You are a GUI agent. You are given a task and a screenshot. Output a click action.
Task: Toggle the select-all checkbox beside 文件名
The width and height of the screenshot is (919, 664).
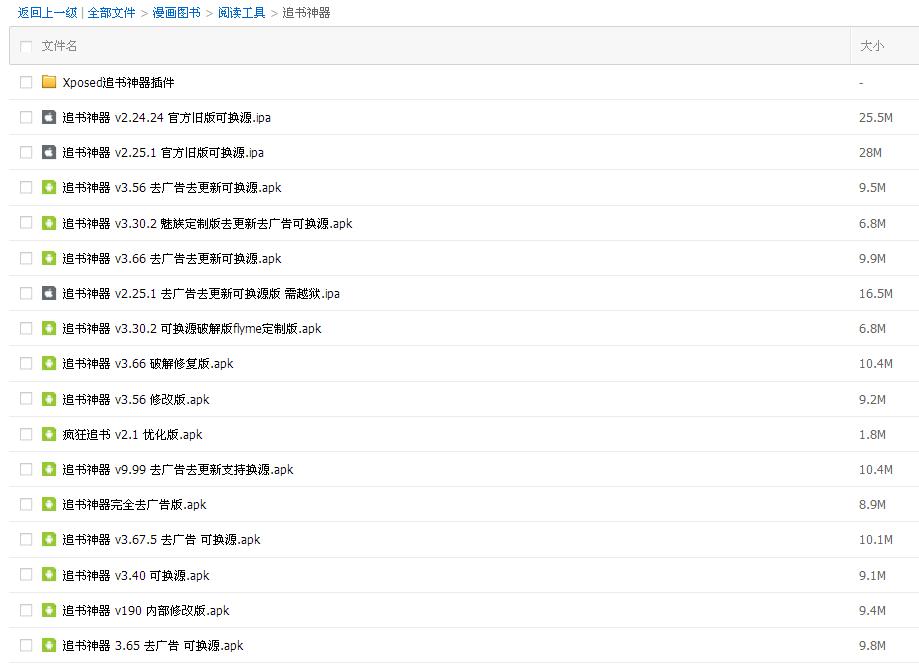point(26,46)
